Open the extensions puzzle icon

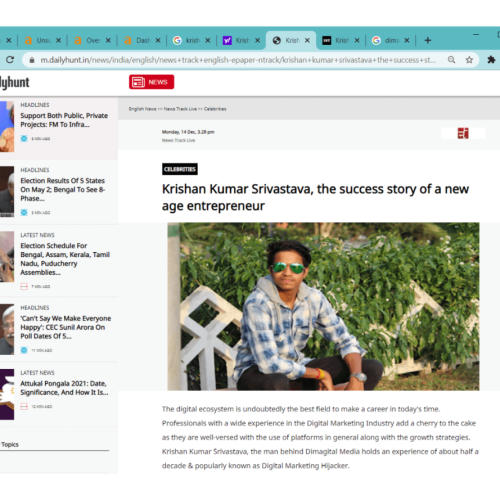click(491, 60)
